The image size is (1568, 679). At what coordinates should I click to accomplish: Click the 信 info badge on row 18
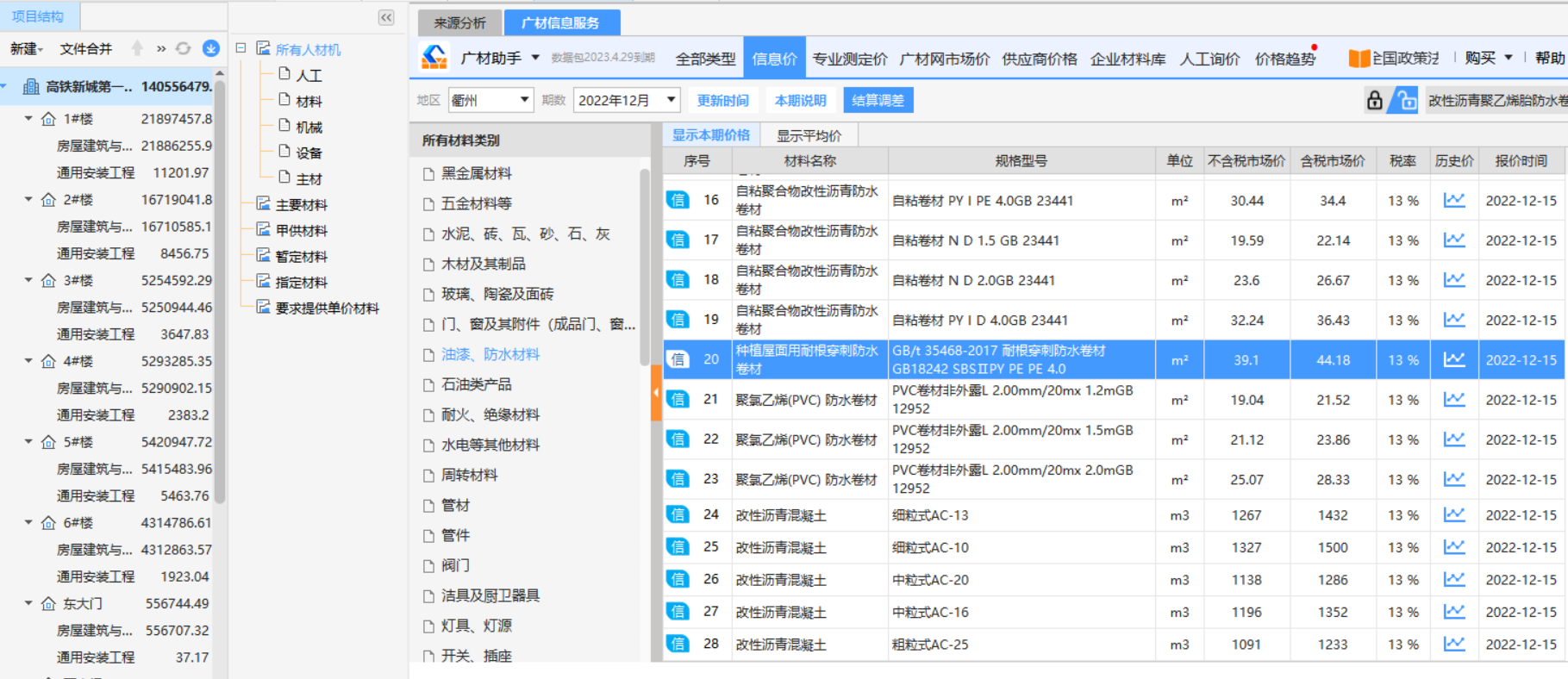678,280
